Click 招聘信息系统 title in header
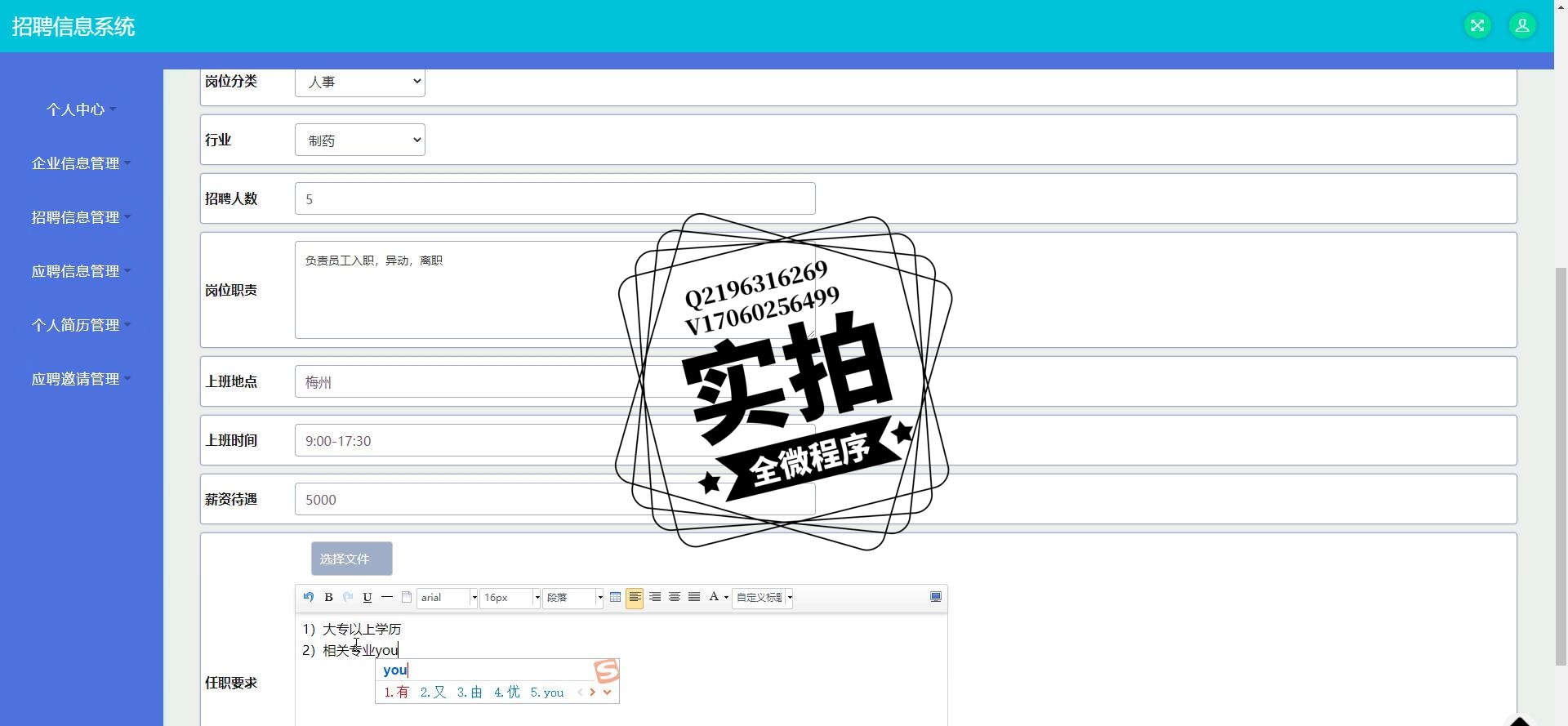The image size is (1568, 726). [73, 26]
